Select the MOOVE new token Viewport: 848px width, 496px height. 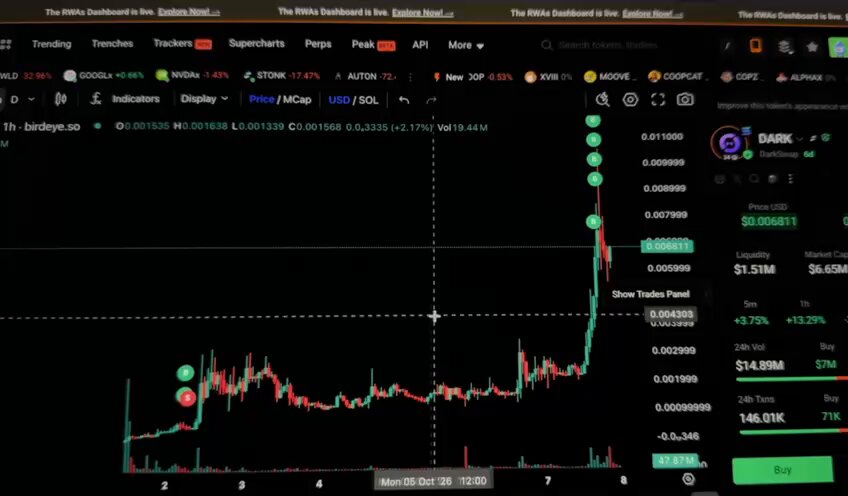click(x=610, y=77)
